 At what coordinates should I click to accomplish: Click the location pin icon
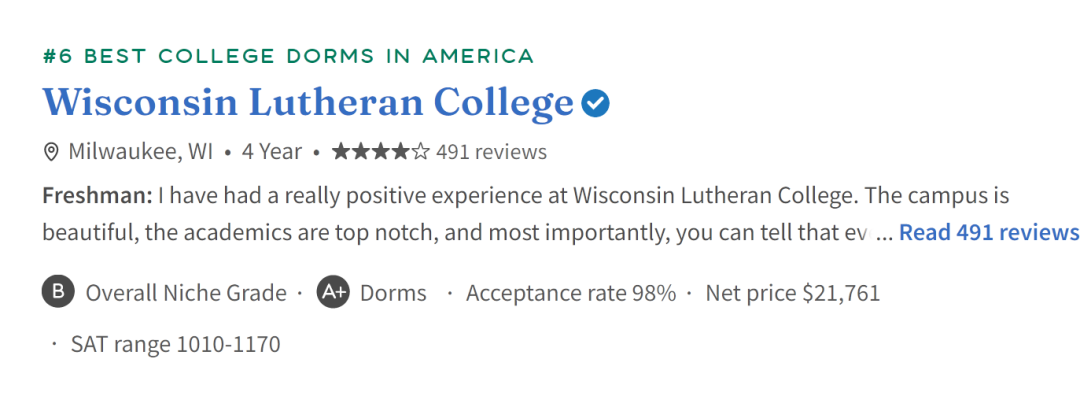(x=51, y=152)
